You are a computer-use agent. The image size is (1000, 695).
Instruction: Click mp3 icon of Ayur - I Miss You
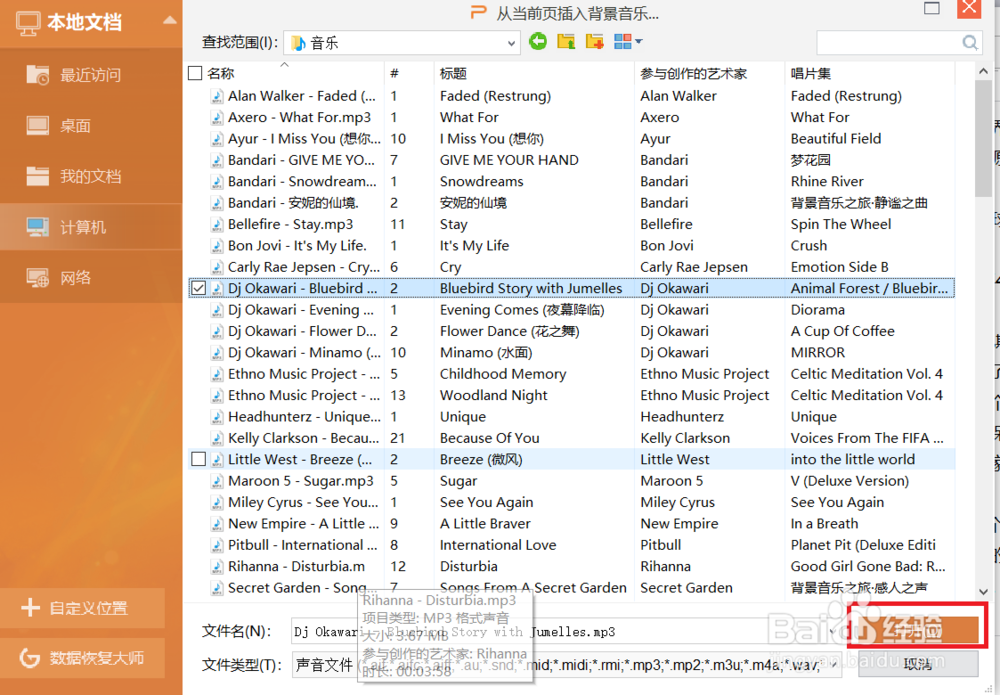click(217, 139)
